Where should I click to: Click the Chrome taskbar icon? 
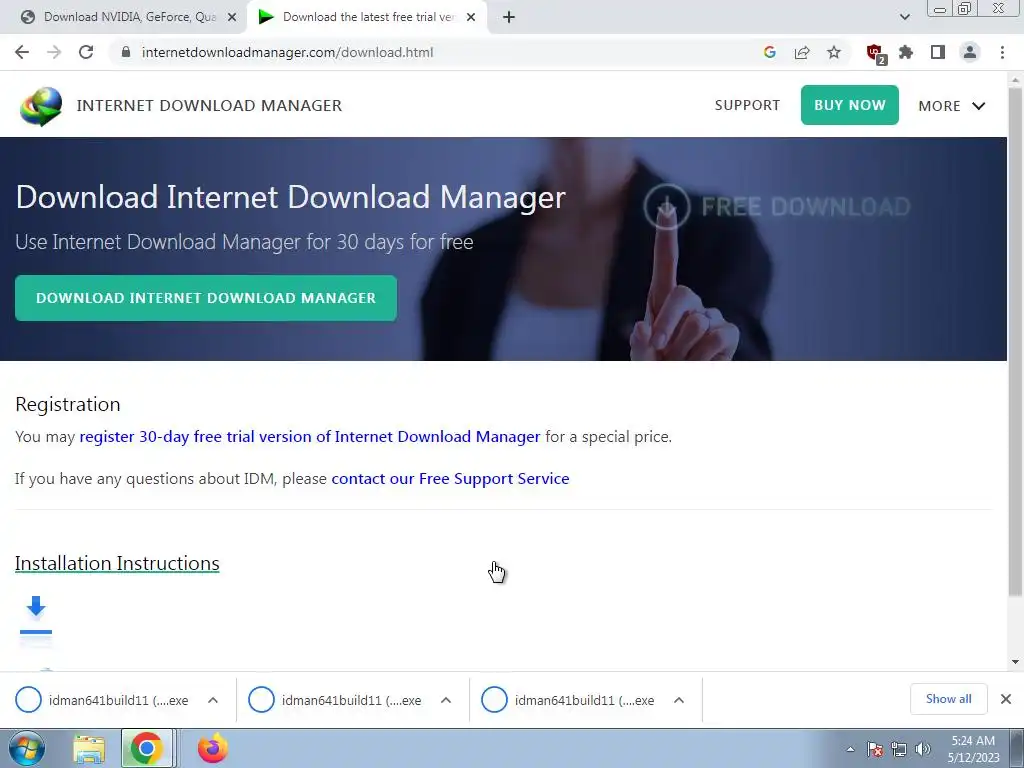pos(146,748)
